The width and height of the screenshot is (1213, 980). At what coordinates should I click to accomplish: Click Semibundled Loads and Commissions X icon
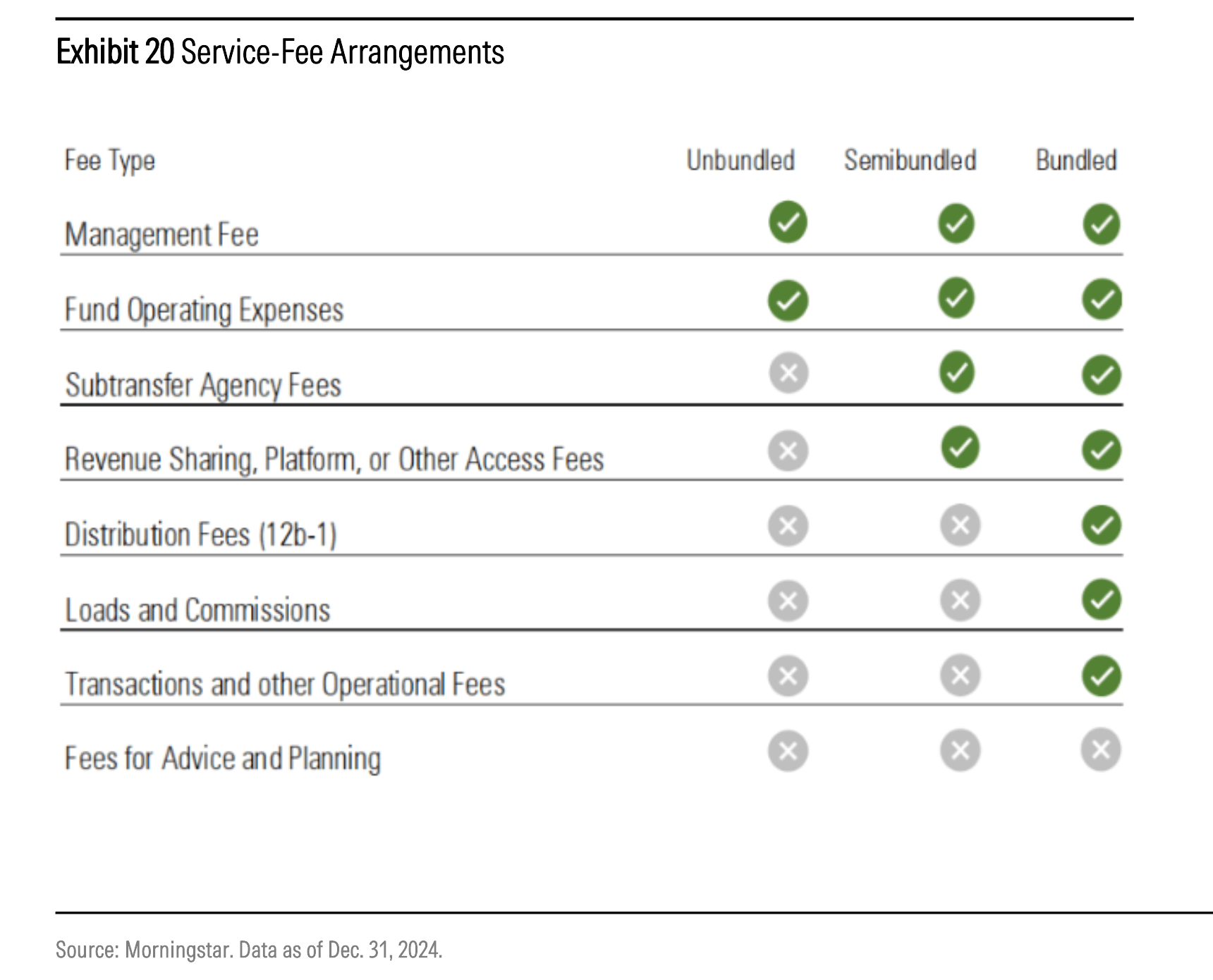[x=960, y=601]
